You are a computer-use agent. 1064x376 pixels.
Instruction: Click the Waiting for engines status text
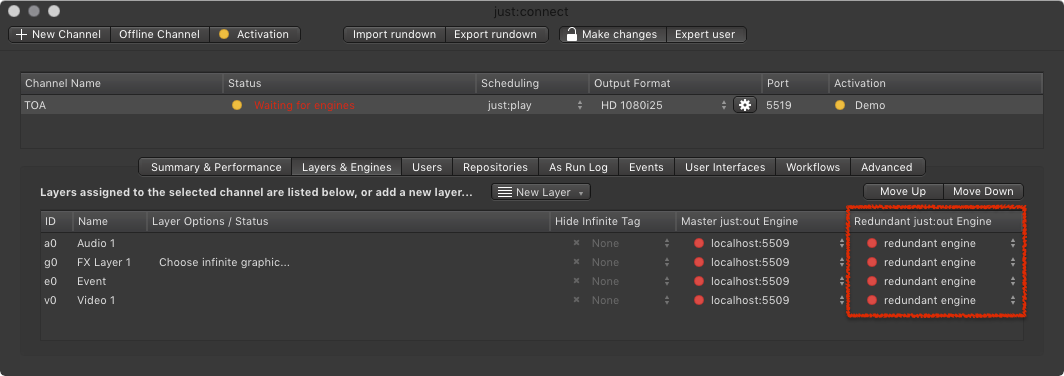[304, 105]
